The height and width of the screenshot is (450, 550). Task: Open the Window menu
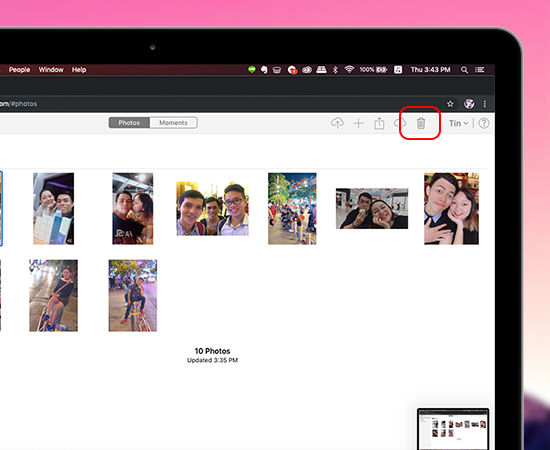point(51,69)
